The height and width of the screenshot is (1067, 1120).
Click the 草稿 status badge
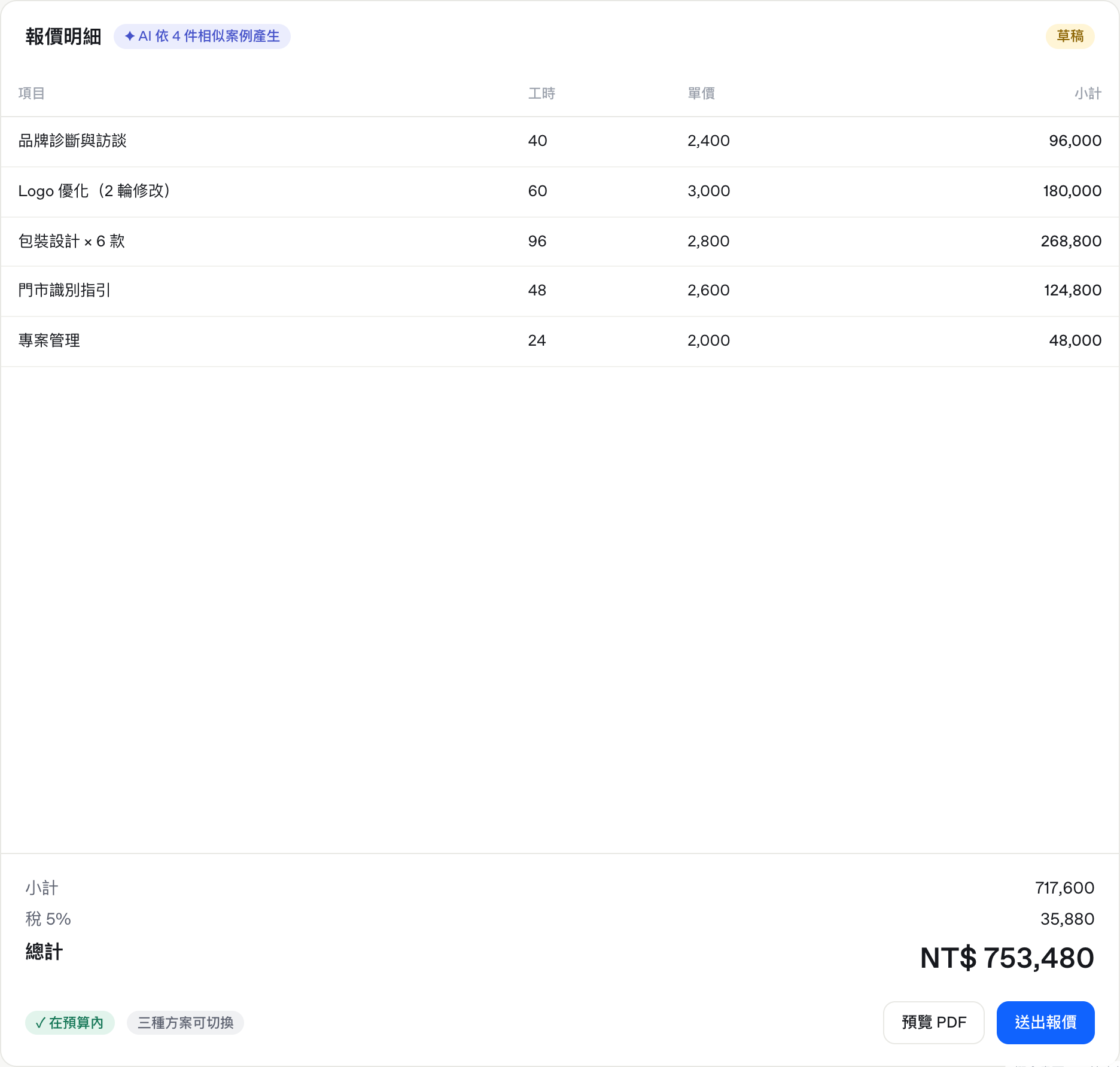point(1070,36)
